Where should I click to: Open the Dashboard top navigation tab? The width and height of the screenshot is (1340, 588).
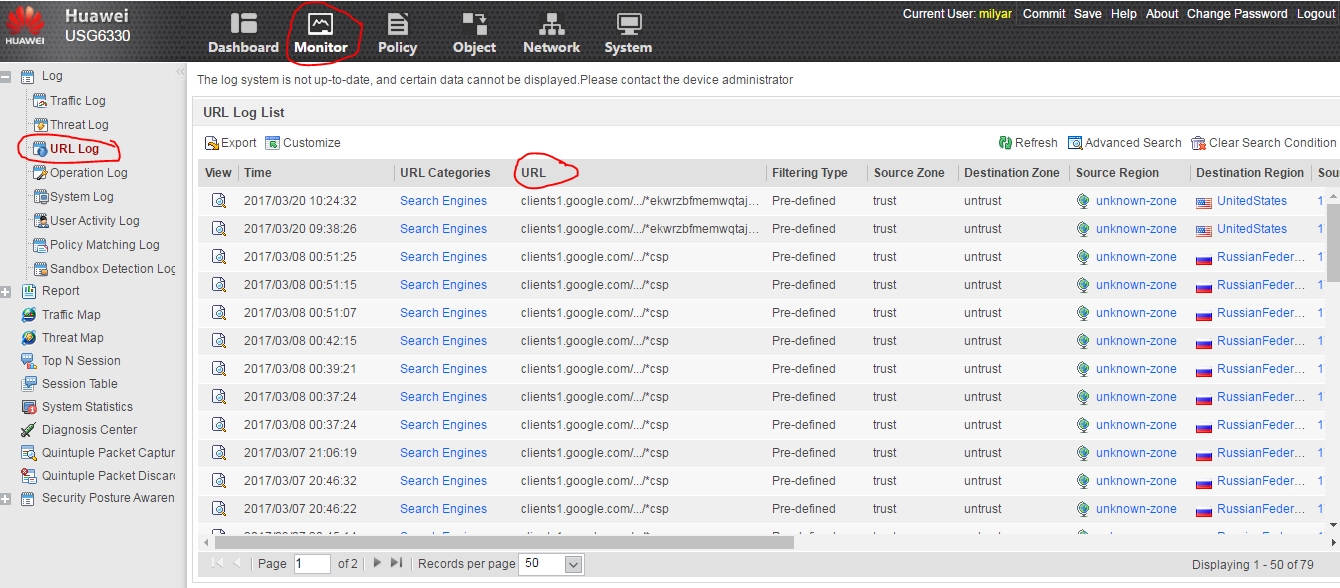(243, 33)
